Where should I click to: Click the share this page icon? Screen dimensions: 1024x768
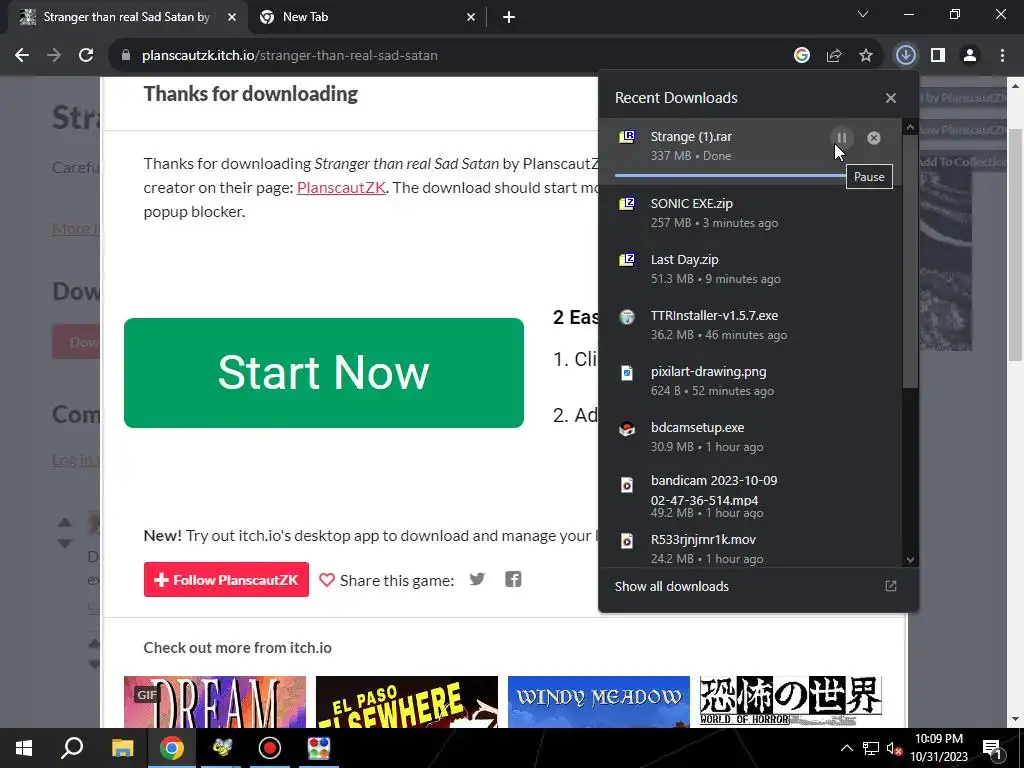point(834,56)
